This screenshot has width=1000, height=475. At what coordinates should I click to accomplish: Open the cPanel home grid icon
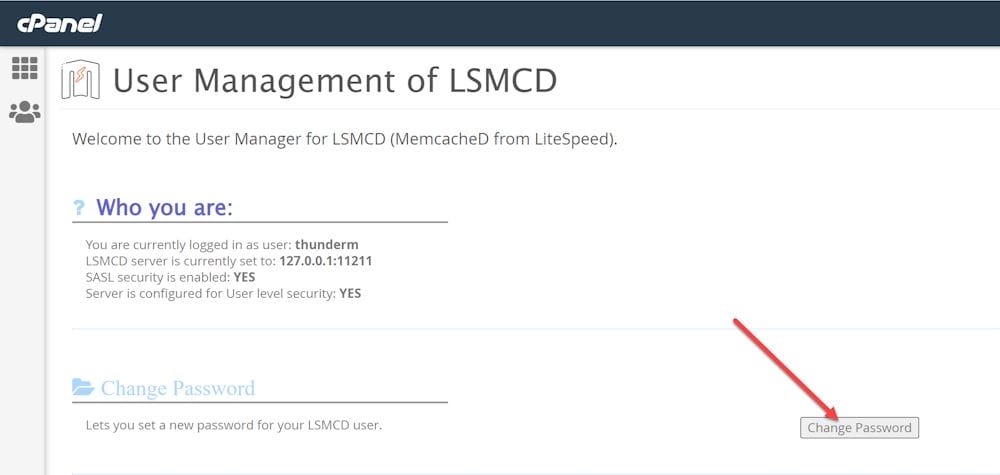(x=25, y=68)
